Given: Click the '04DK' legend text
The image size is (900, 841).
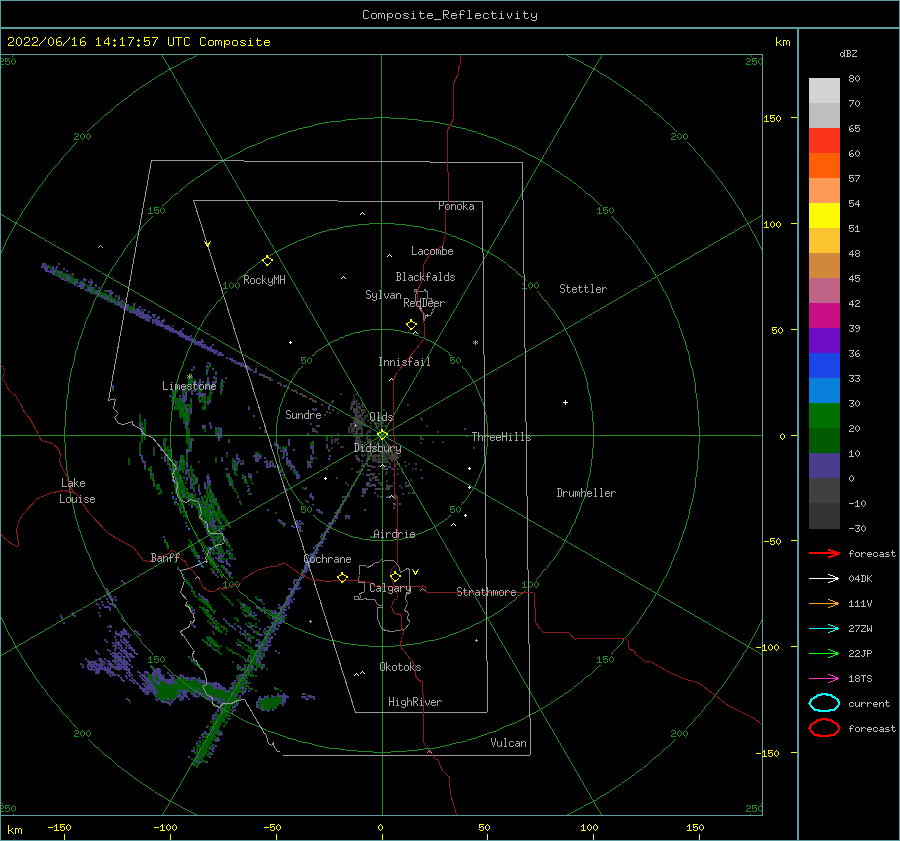Looking at the screenshot, I should (860, 579).
